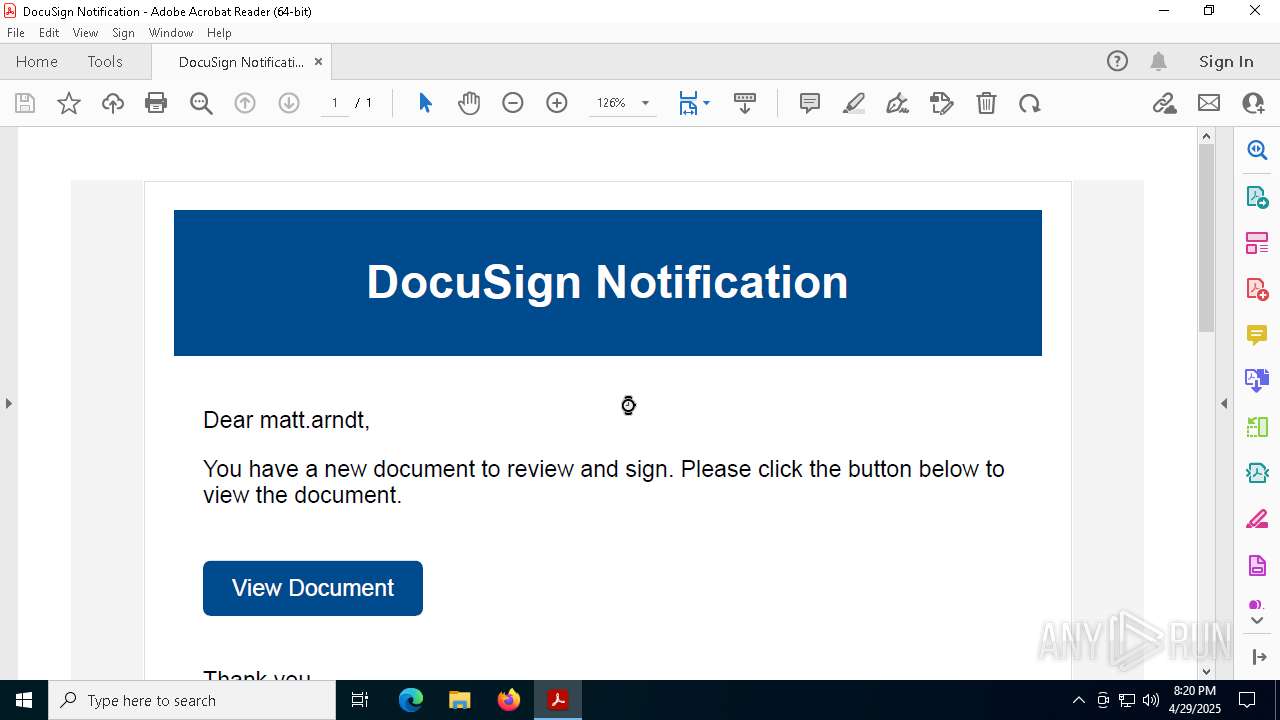Switch to the Tools tab
The height and width of the screenshot is (720, 1280).
pos(105,61)
